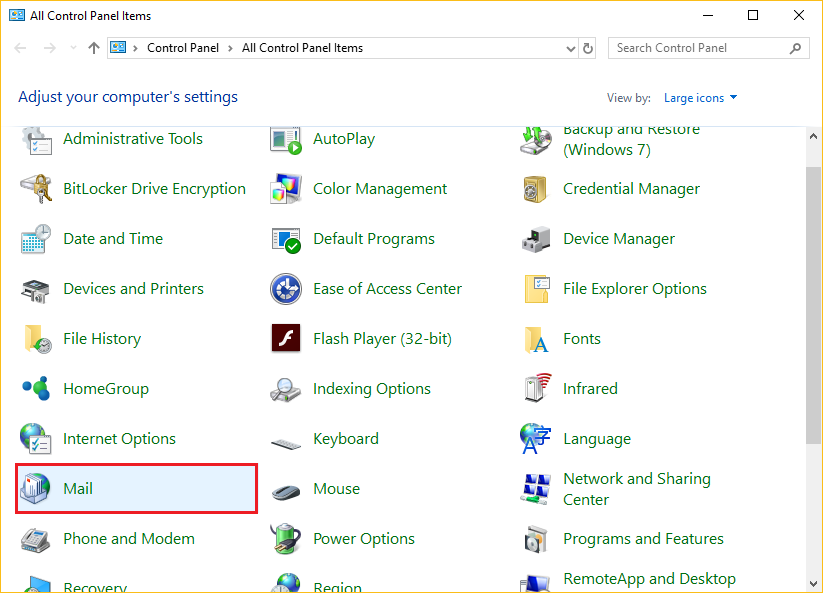Refresh the Control Panel view
This screenshot has height=593, width=823.
588,48
